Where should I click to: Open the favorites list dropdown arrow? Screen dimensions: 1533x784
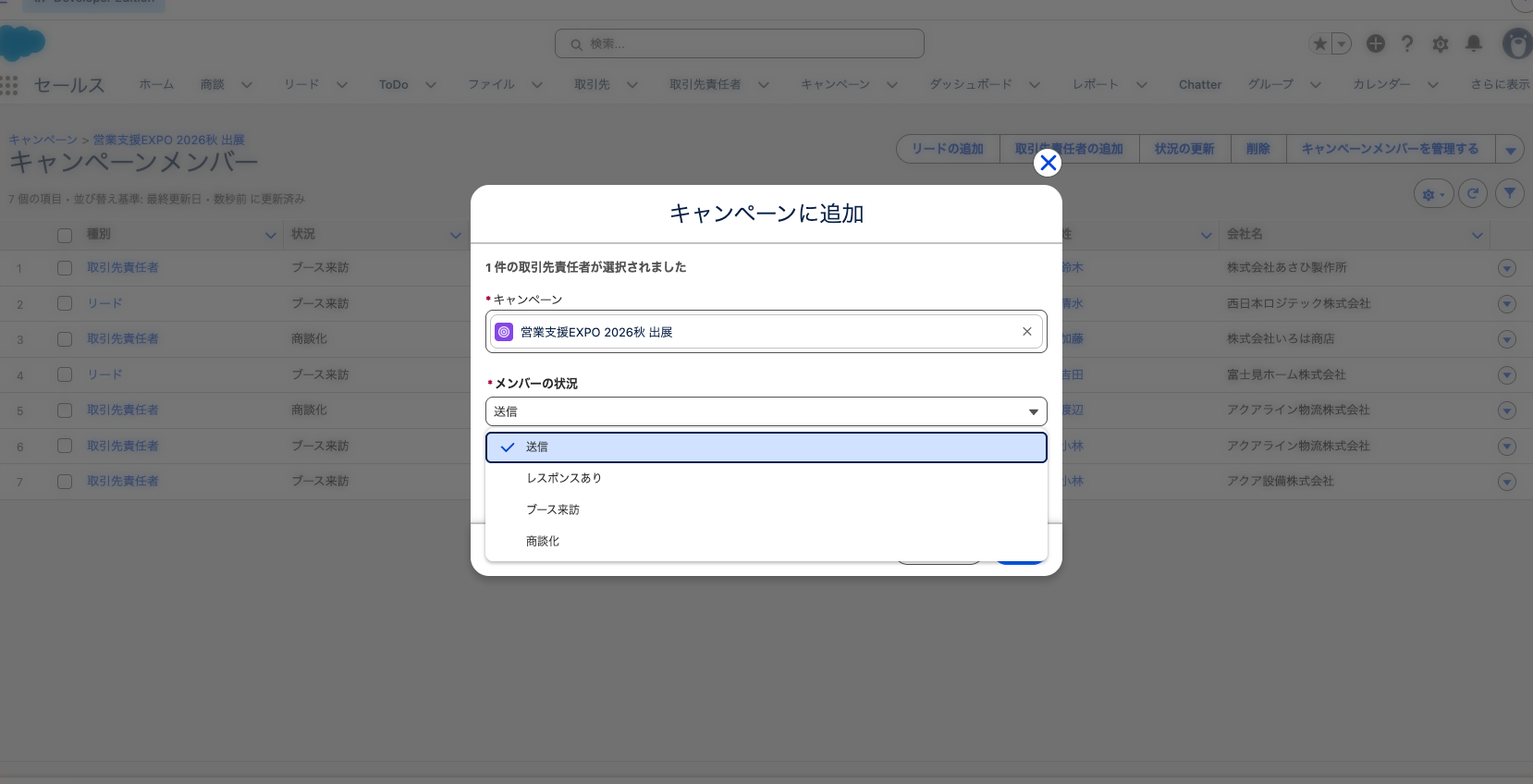(1342, 43)
